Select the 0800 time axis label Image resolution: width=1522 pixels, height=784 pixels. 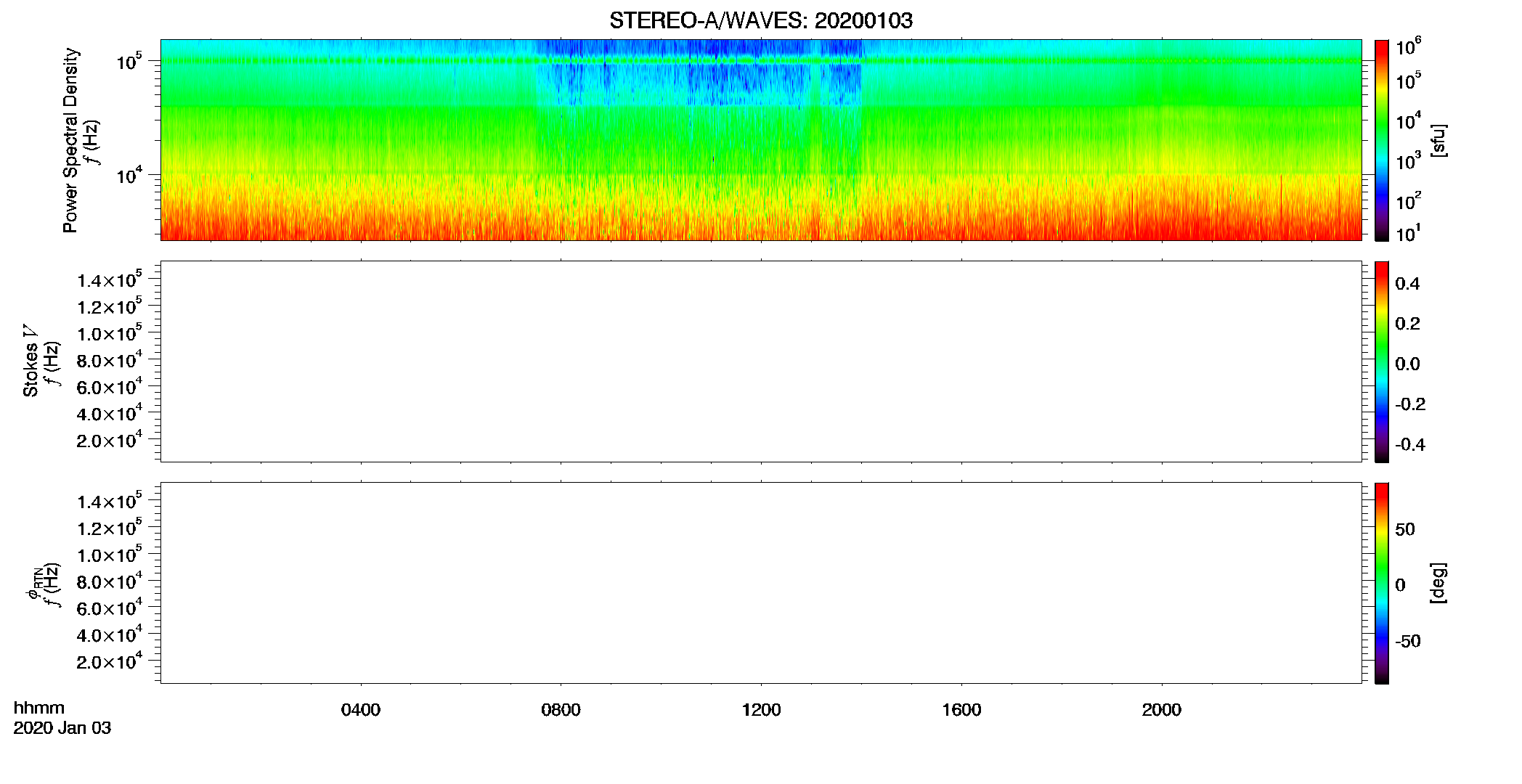pos(561,710)
